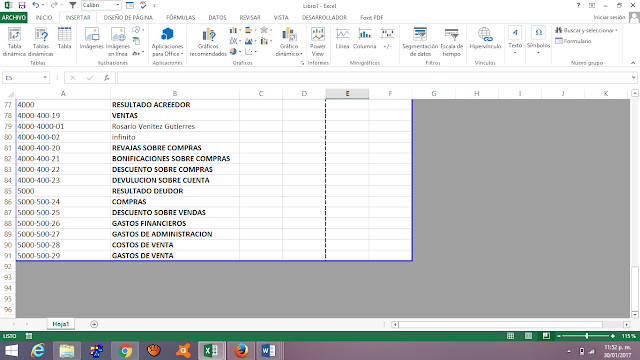Open Tablas dinámicas recomendadas

[x=41, y=42]
